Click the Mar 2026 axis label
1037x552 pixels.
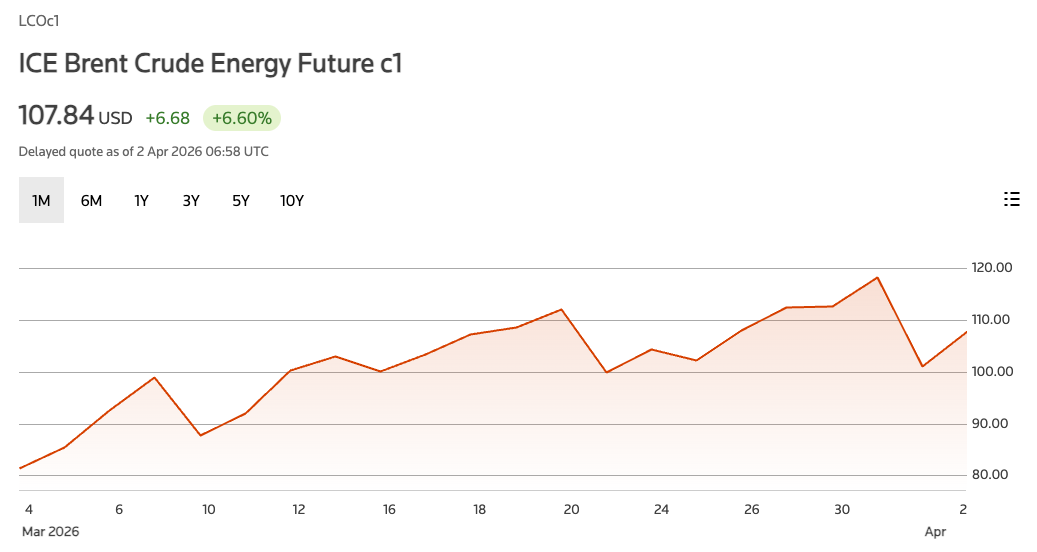coord(50,532)
